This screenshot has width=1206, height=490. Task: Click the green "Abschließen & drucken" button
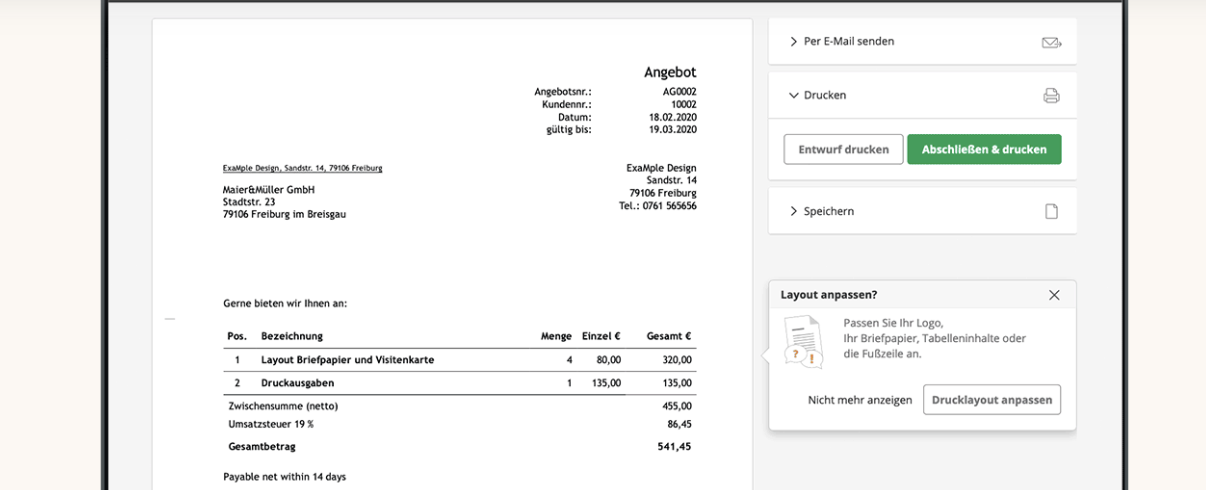[x=984, y=149]
